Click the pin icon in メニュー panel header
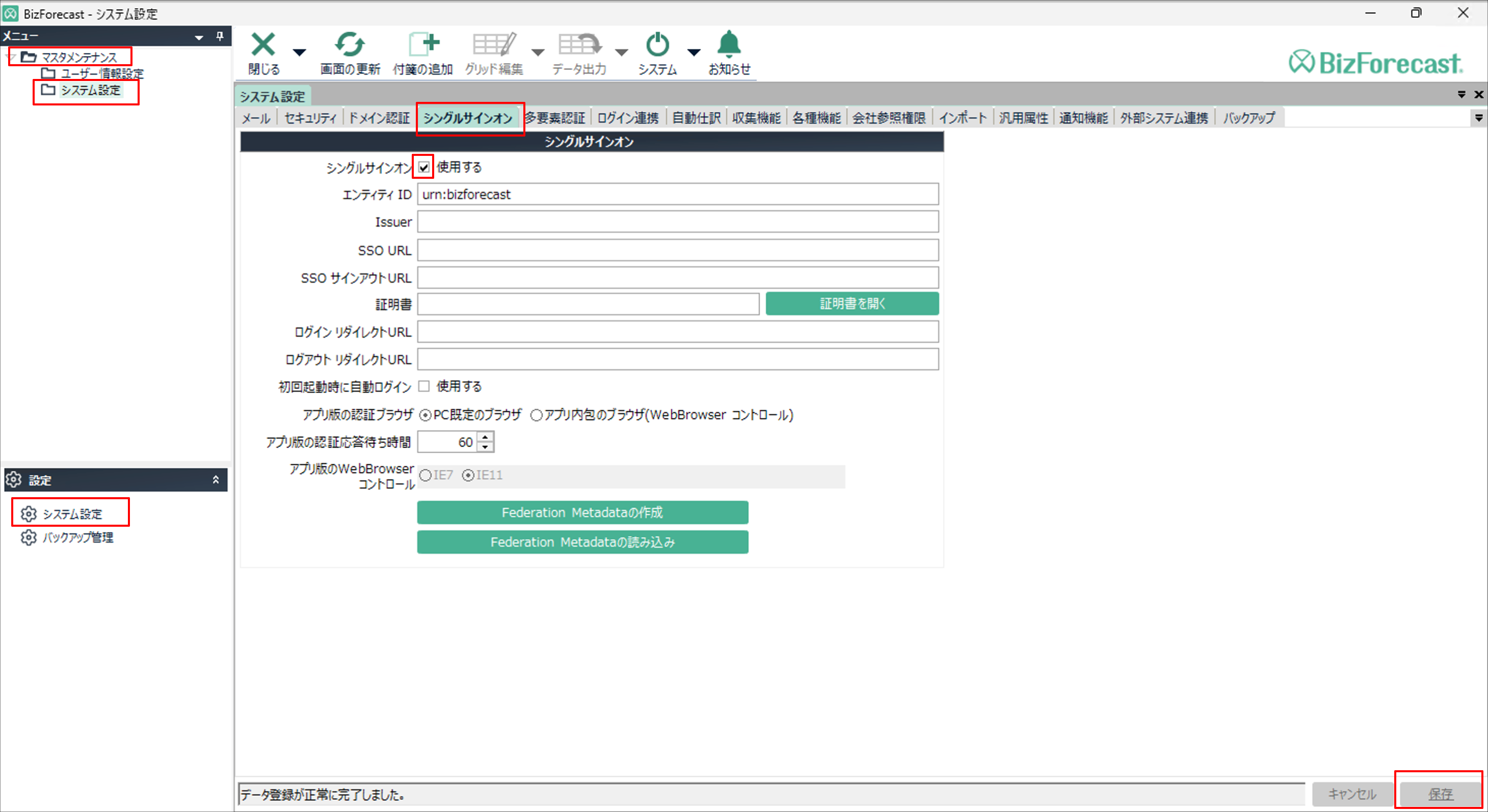The width and height of the screenshot is (1488, 812). (x=220, y=36)
